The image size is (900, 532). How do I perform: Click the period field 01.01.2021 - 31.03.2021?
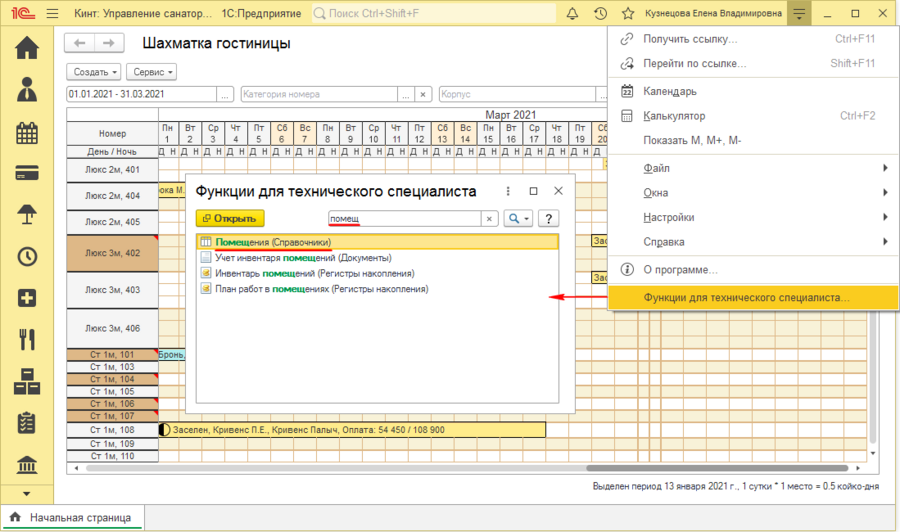[141, 94]
